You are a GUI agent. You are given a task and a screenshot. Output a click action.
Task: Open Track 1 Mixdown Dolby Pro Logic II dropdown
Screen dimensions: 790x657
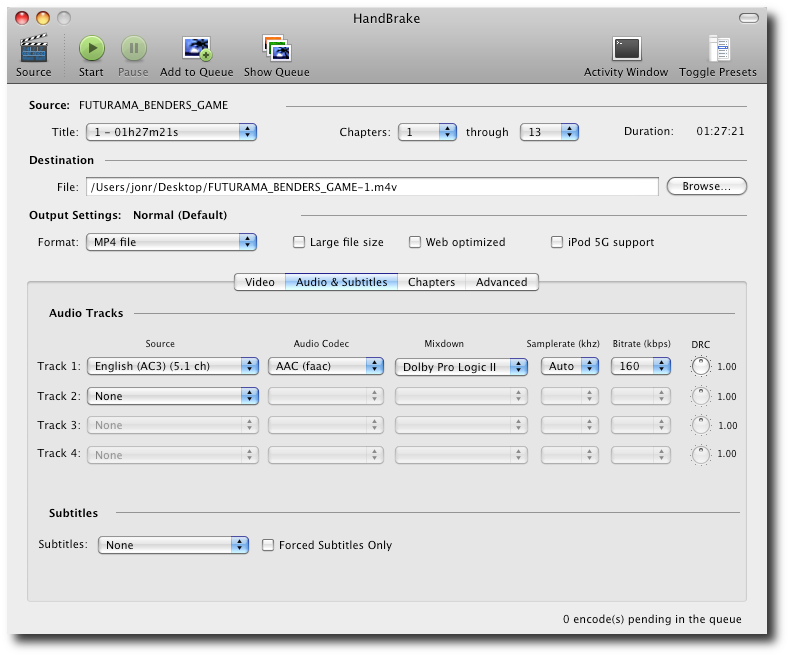coord(461,367)
